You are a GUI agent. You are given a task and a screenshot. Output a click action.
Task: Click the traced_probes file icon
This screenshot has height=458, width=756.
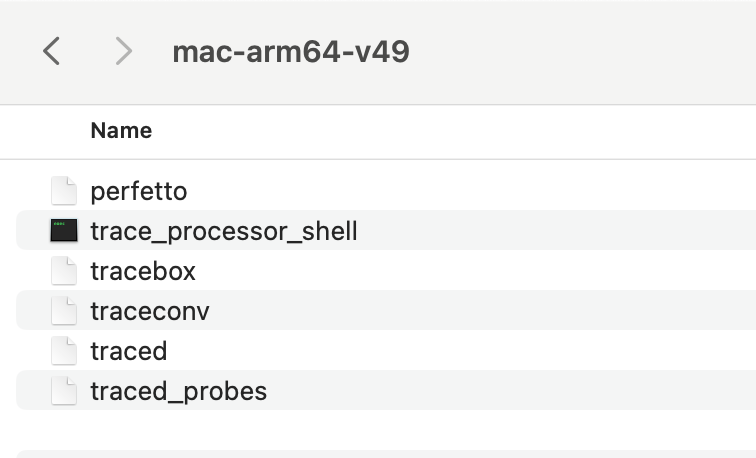[x=64, y=391]
